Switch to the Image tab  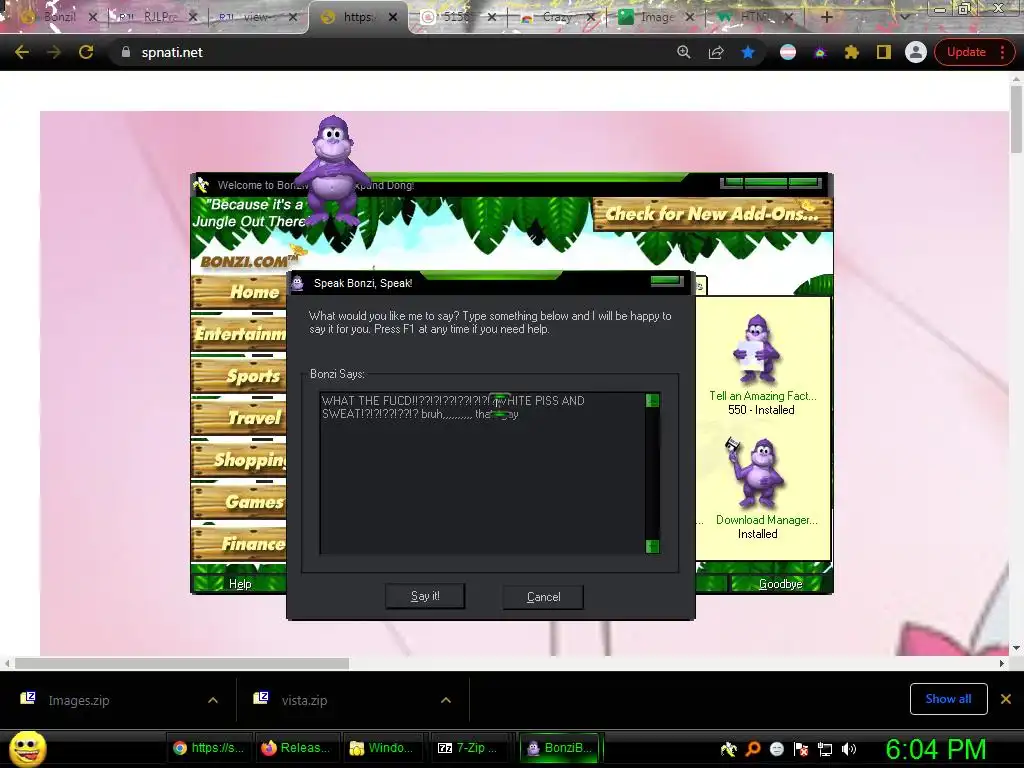[656, 17]
